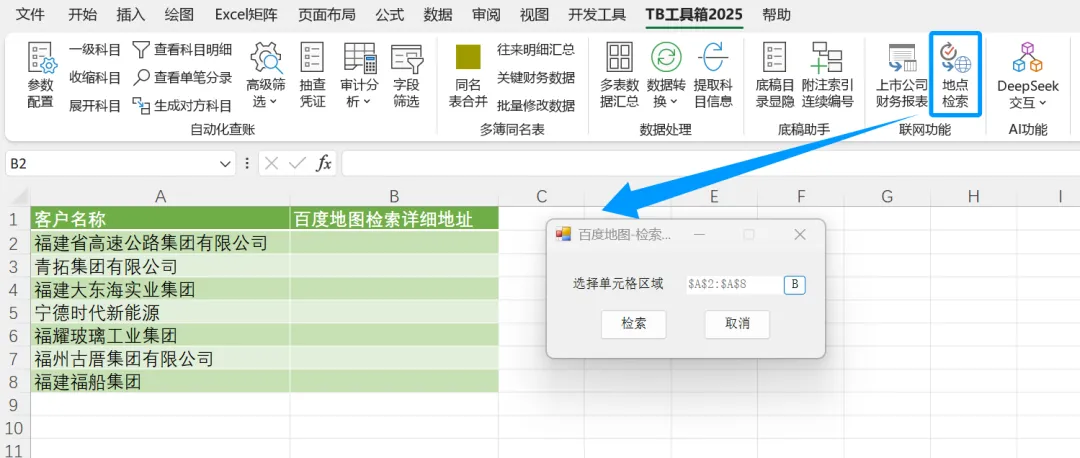Select cell 青拓集团有限公司
The width and height of the screenshot is (1080, 458).
click(160, 266)
